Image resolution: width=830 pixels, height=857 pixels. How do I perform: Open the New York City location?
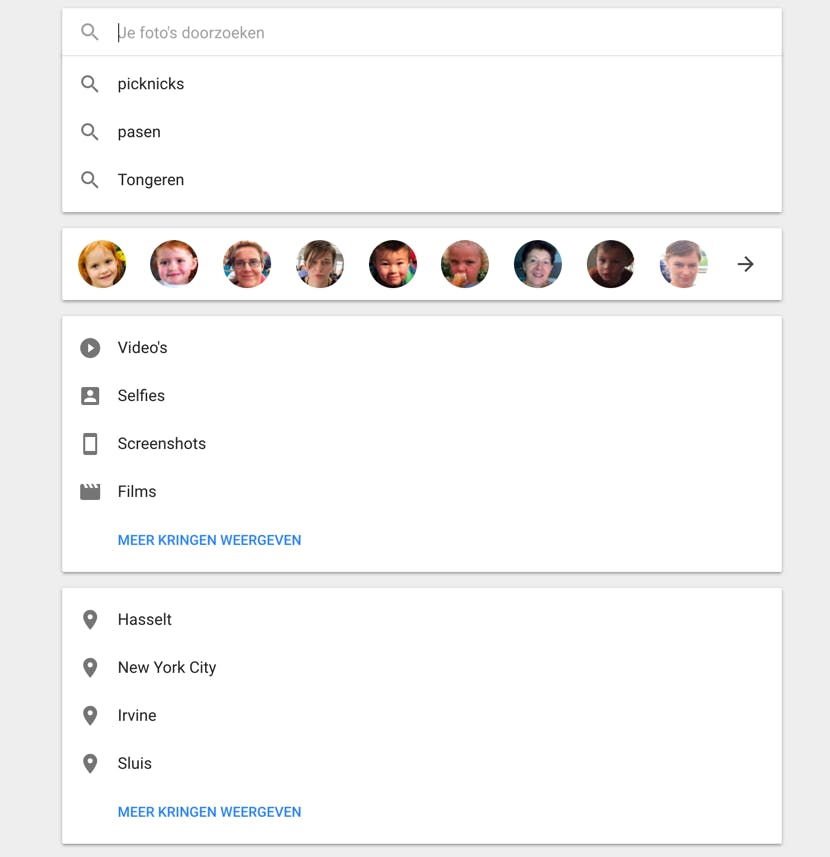coord(167,668)
